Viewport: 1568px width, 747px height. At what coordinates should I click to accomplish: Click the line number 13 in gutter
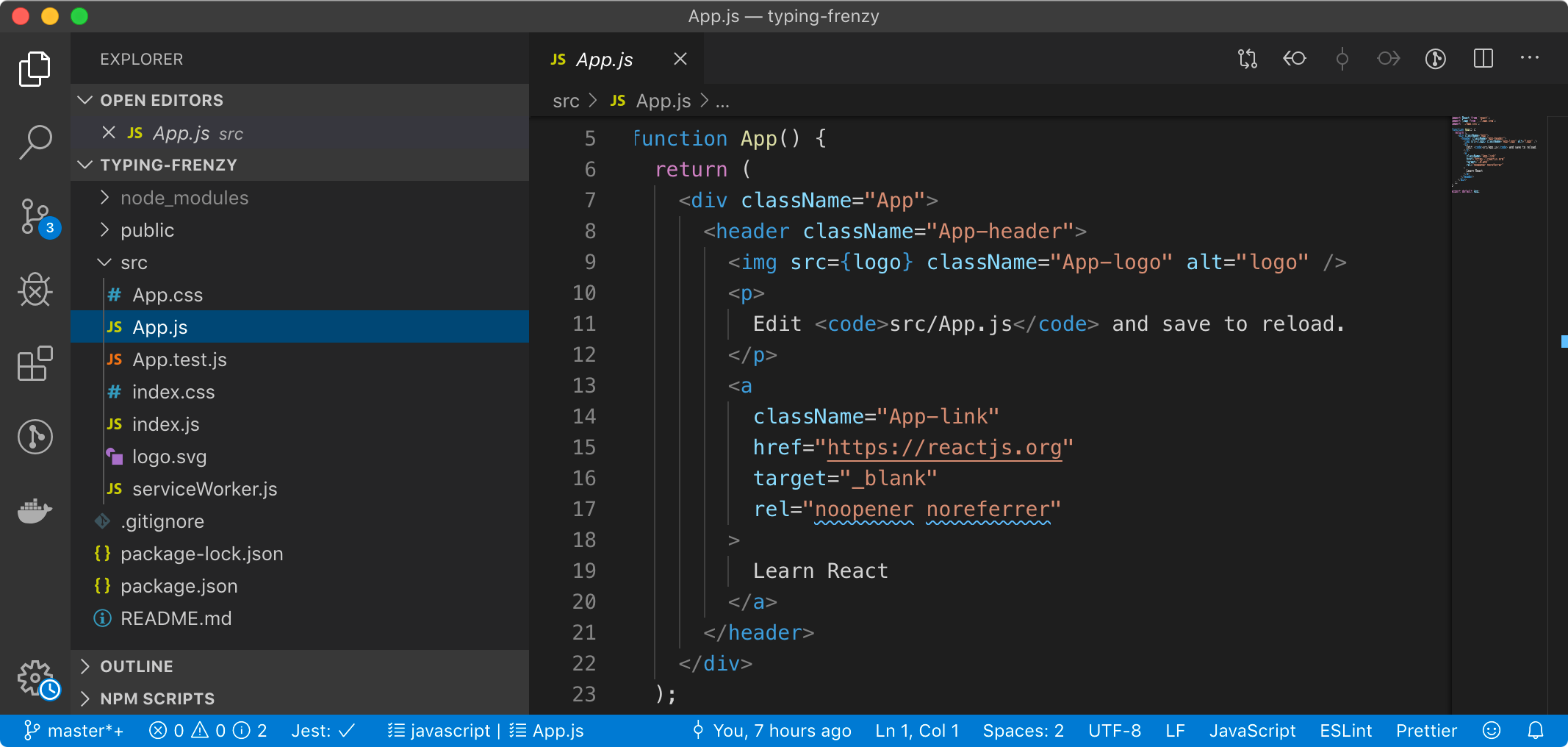coord(584,385)
